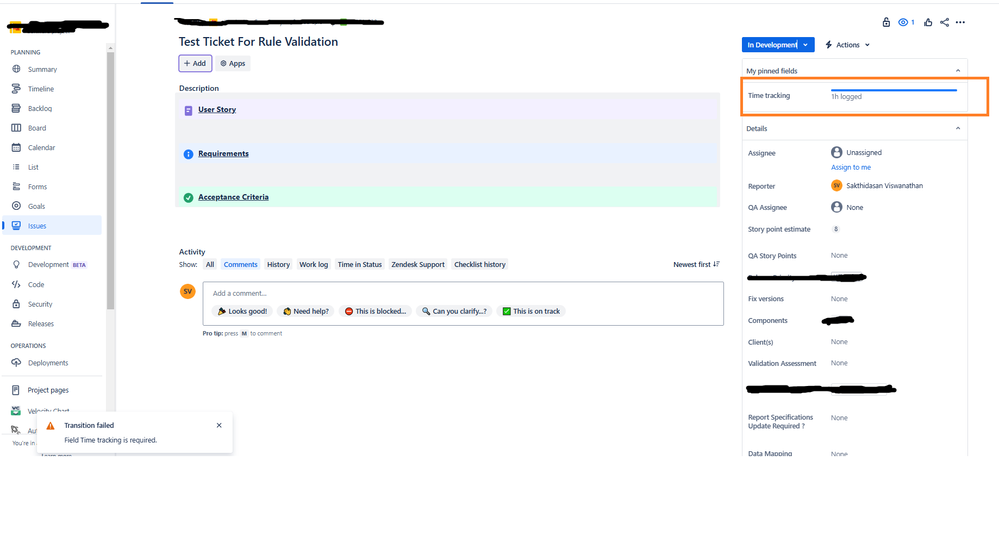Click the Security lock icon in sidebar
The height and width of the screenshot is (541, 999).
point(16,304)
